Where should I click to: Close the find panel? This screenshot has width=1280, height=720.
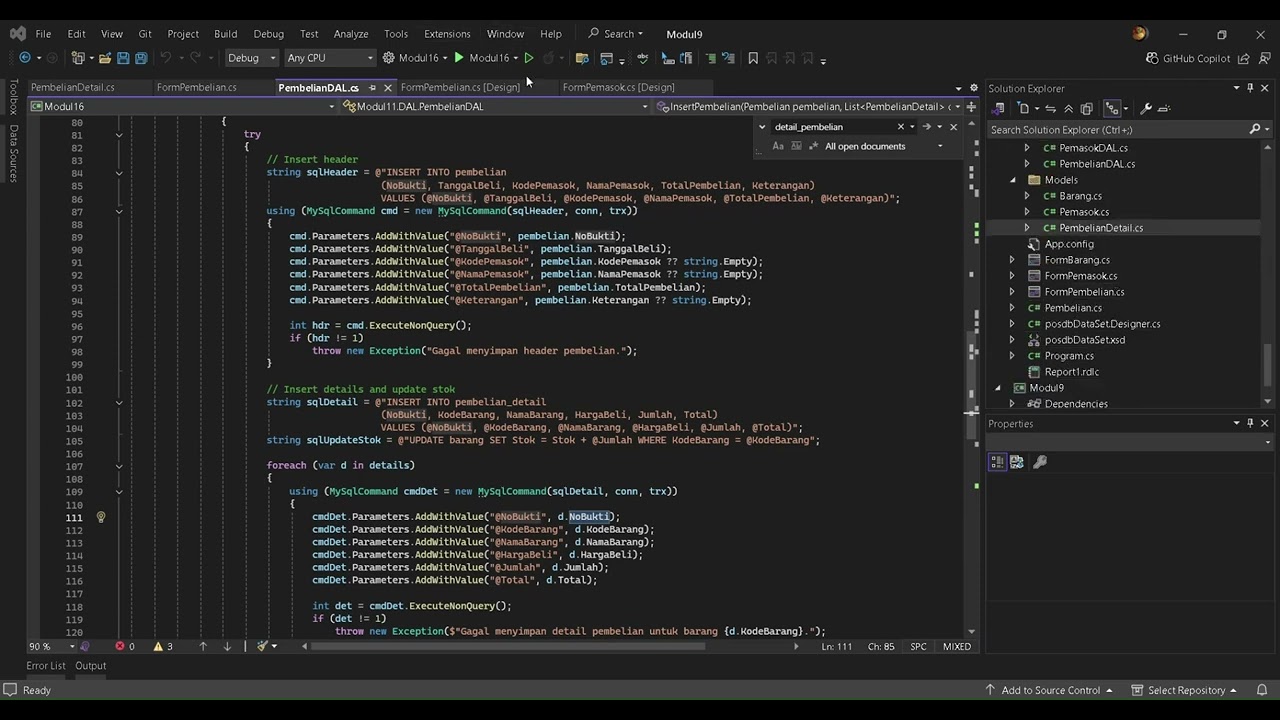[953, 127]
